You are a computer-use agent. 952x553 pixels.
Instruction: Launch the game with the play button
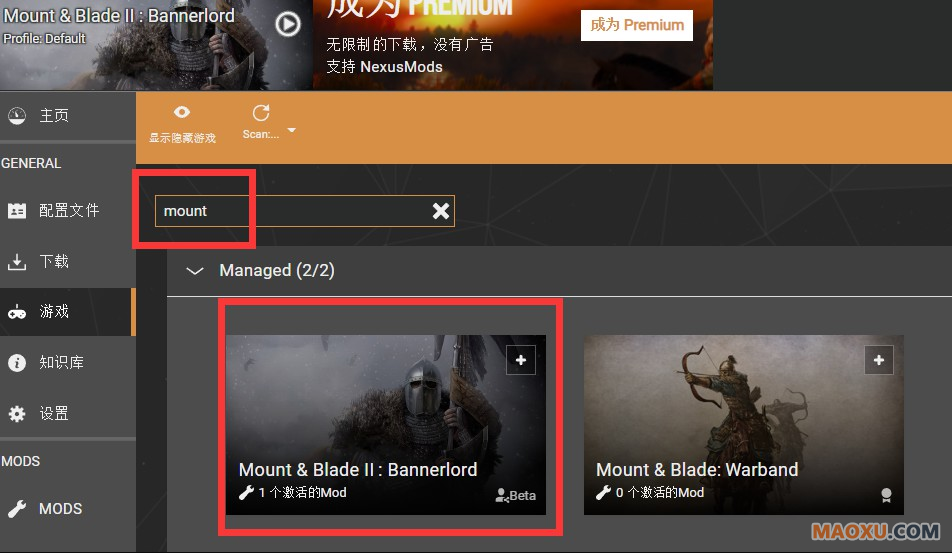click(x=288, y=25)
